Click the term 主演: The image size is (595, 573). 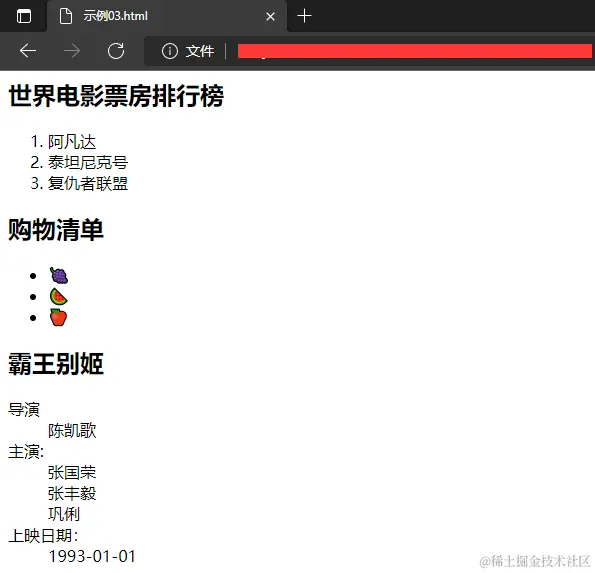pos(26,452)
